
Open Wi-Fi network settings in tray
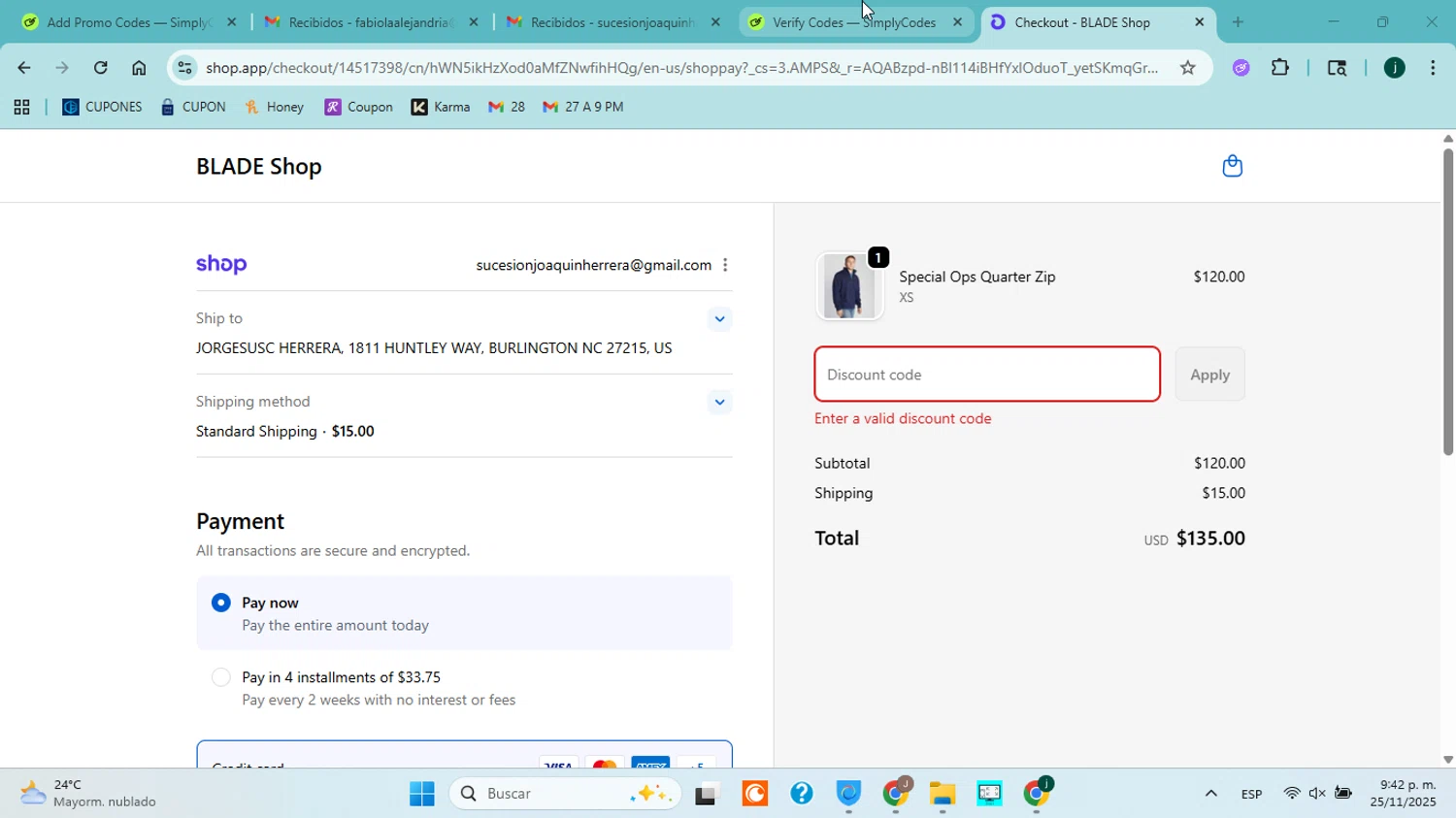tap(1291, 794)
